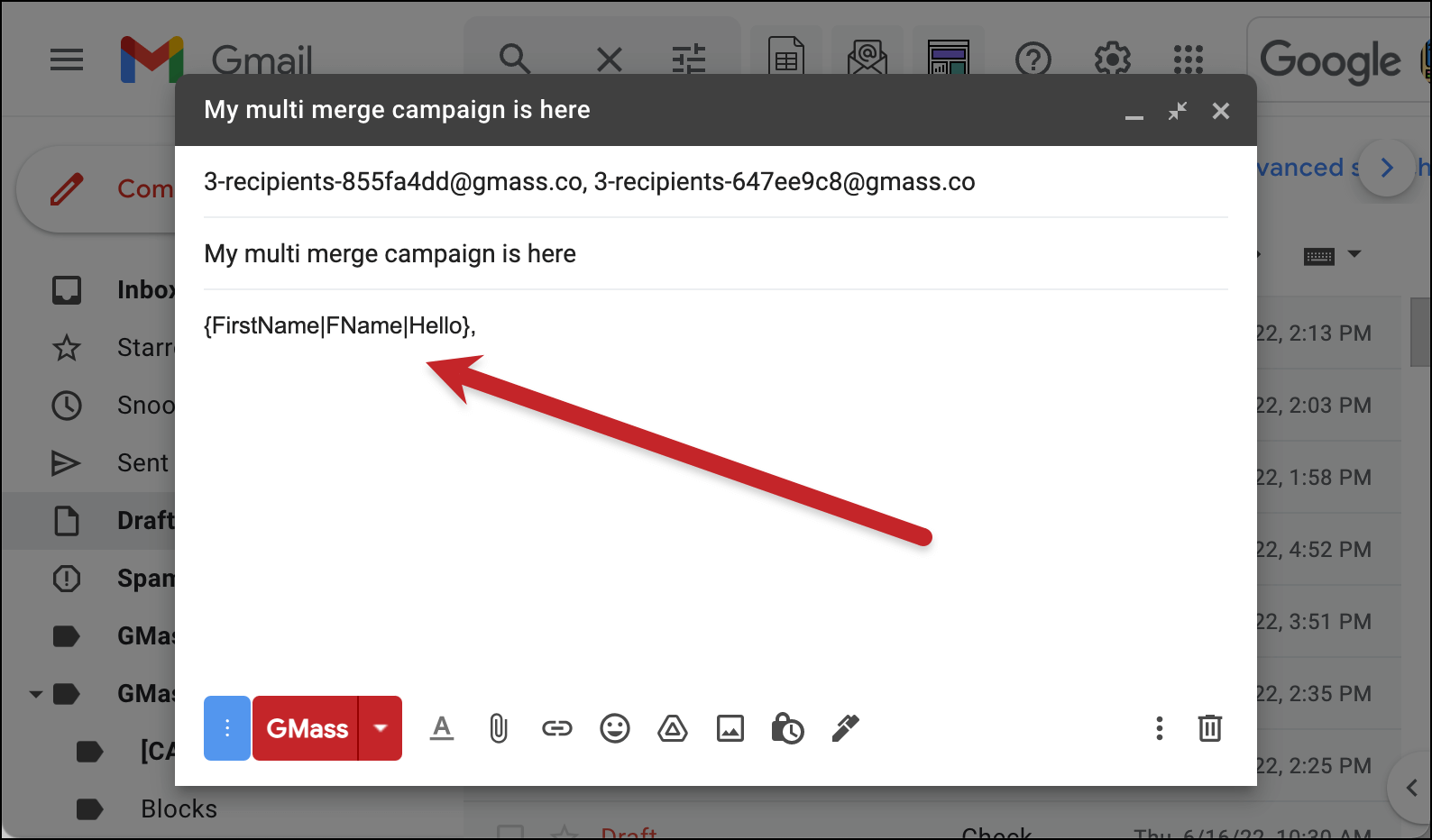Toggle confidential mode lock-clock icon

pos(787,728)
